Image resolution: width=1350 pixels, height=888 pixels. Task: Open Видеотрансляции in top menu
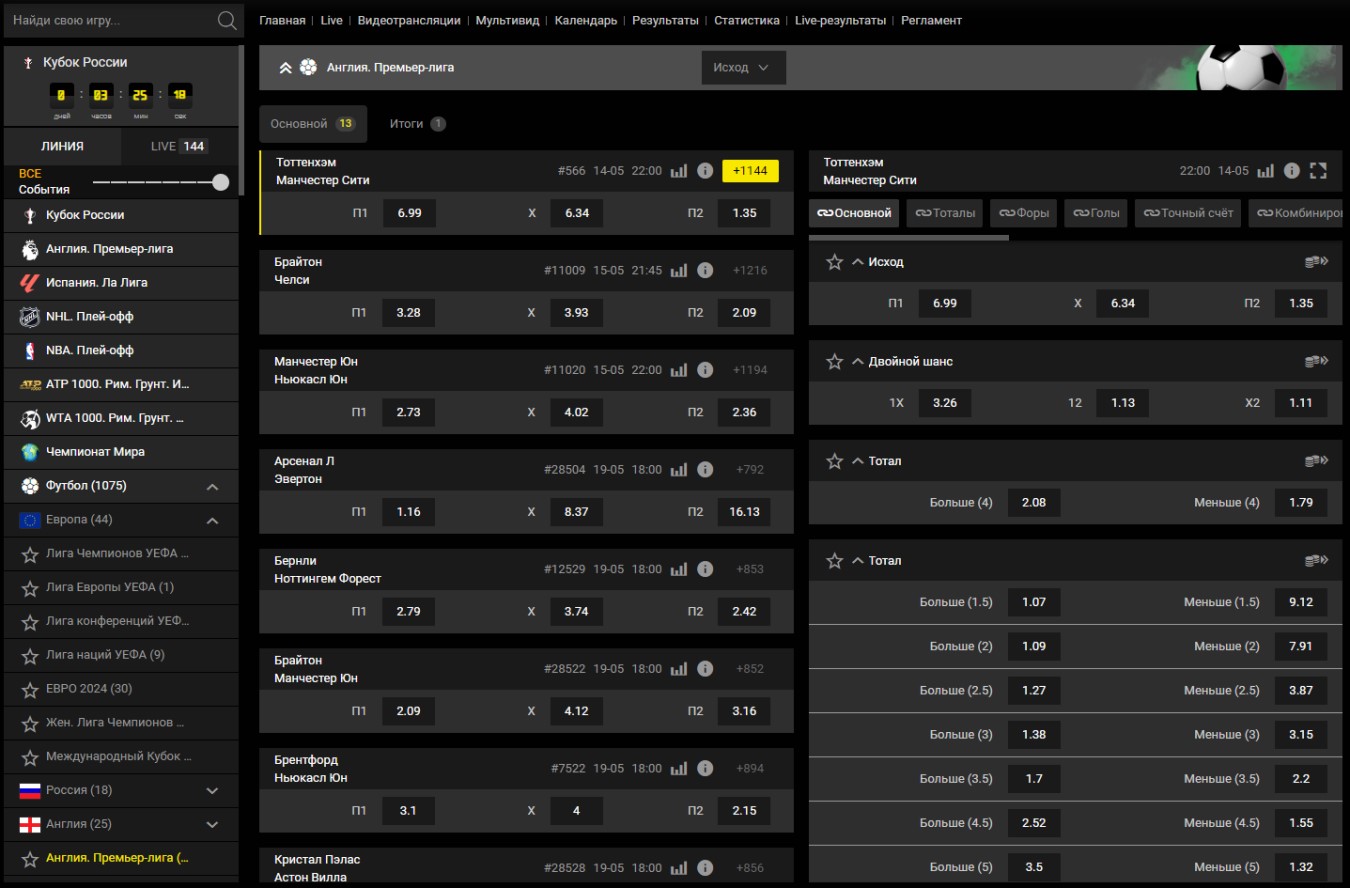point(409,20)
